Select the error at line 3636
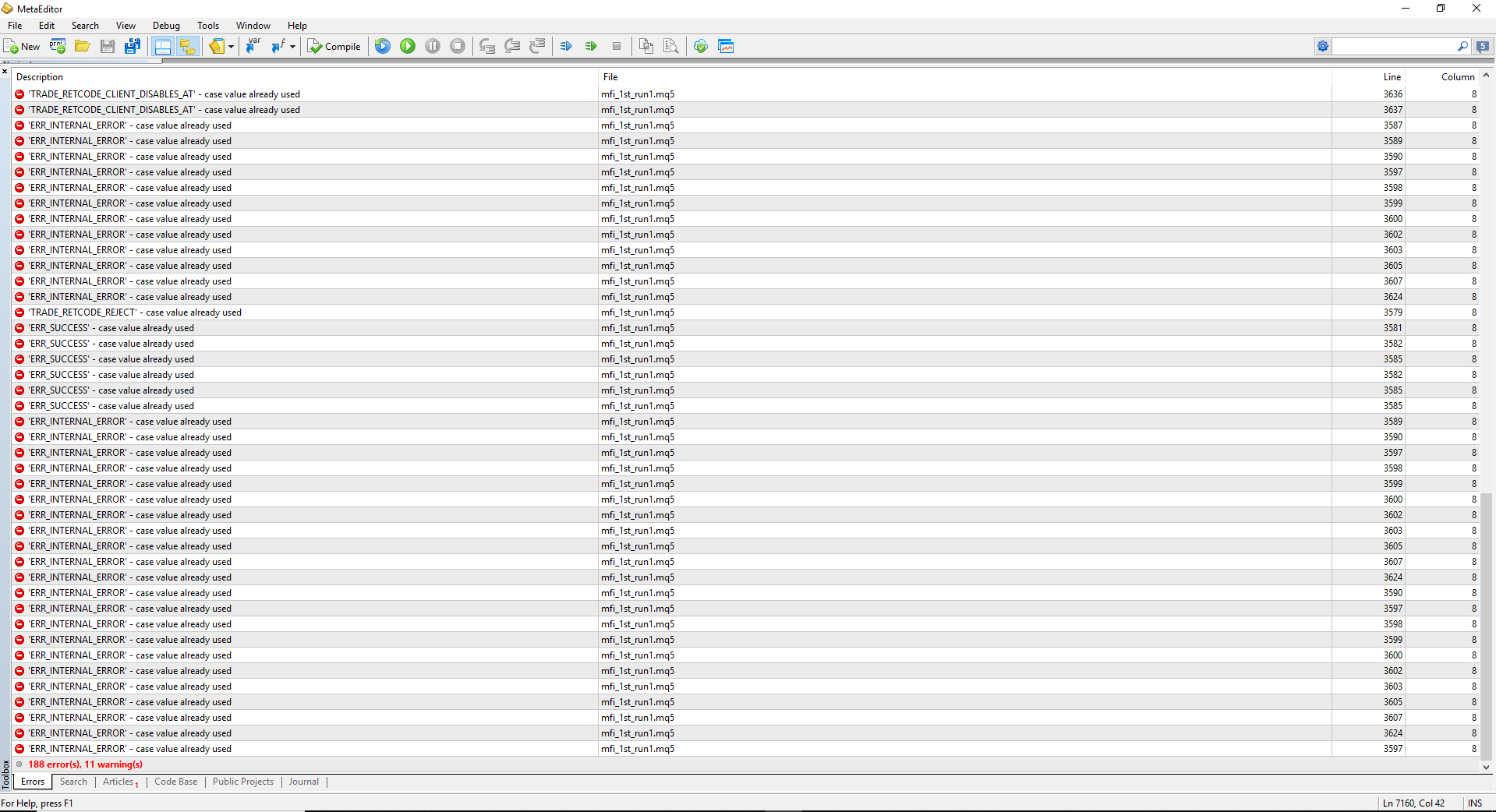 [745, 94]
